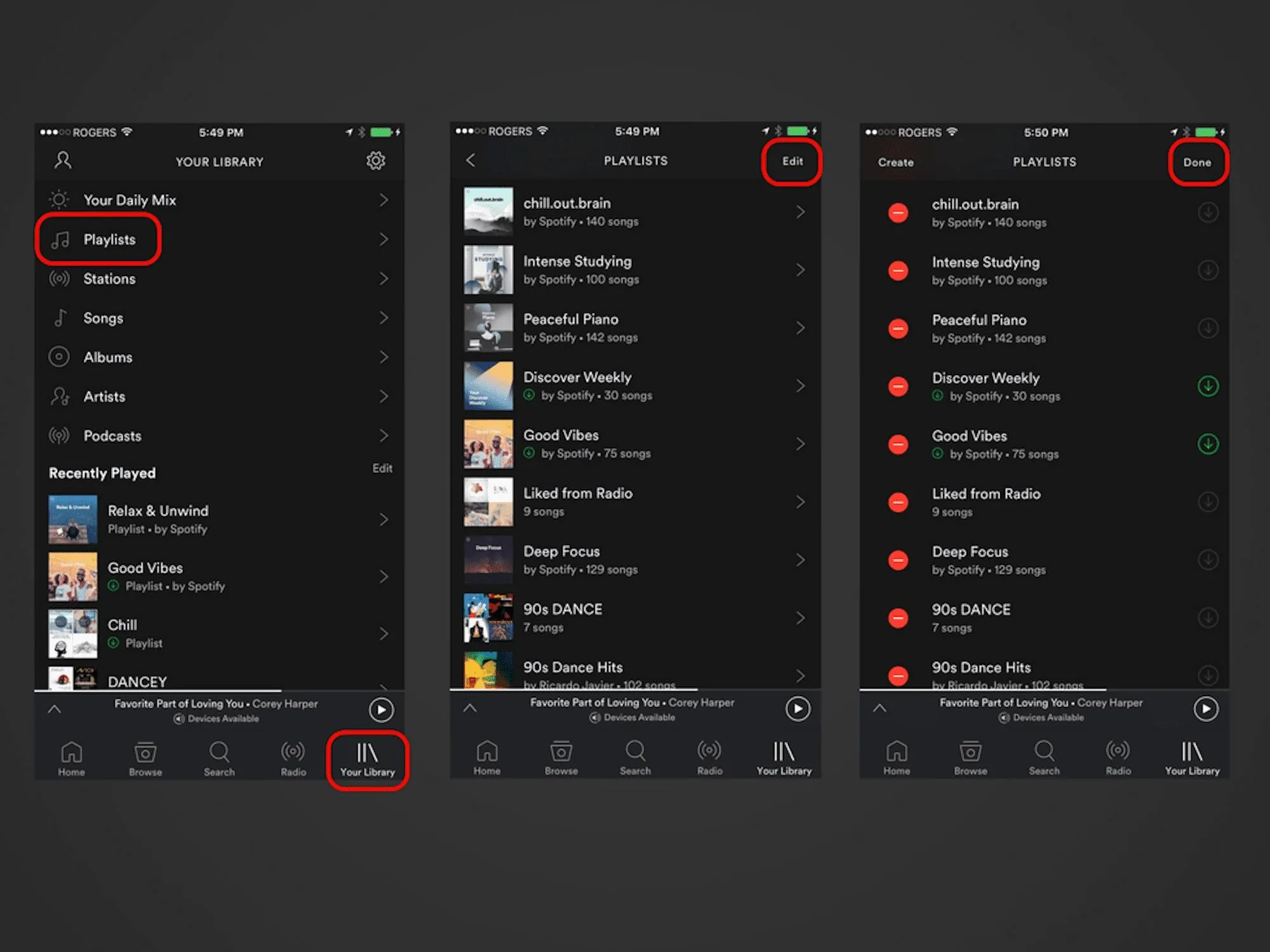The width and height of the screenshot is (1270, 952).
Task: Tap the Albums disc icon
Action: click(x=59, y=357)
